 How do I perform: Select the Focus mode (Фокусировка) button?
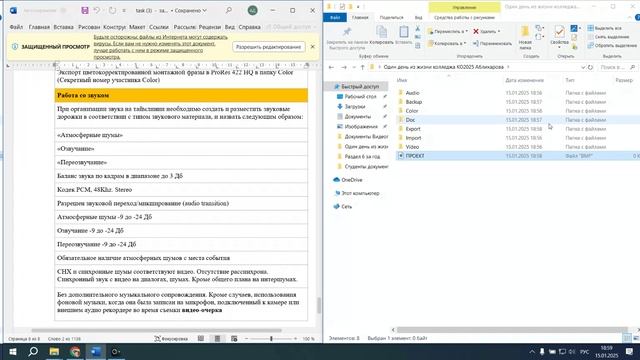point(171,339)
